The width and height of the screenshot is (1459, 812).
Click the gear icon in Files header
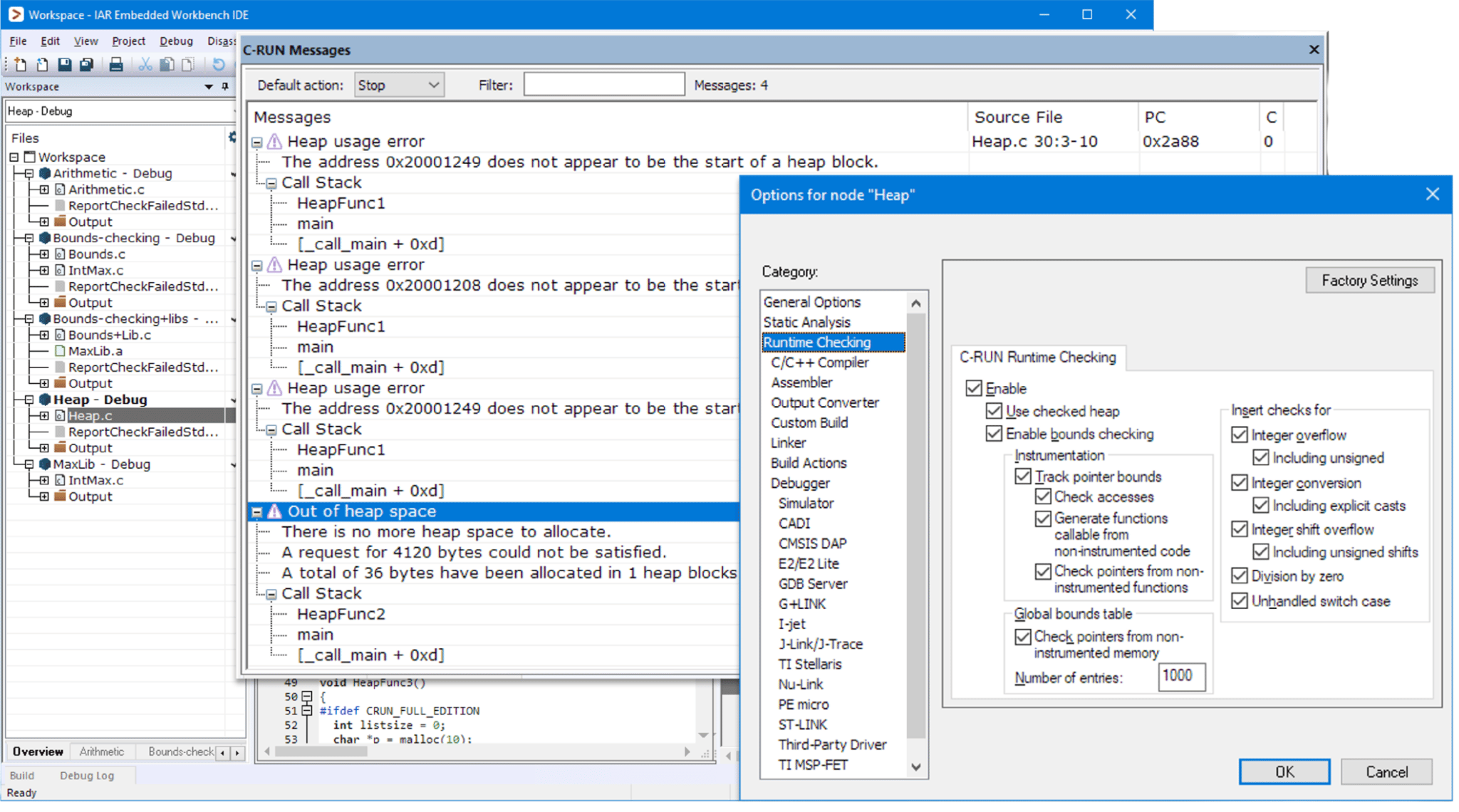click(232, 137)
